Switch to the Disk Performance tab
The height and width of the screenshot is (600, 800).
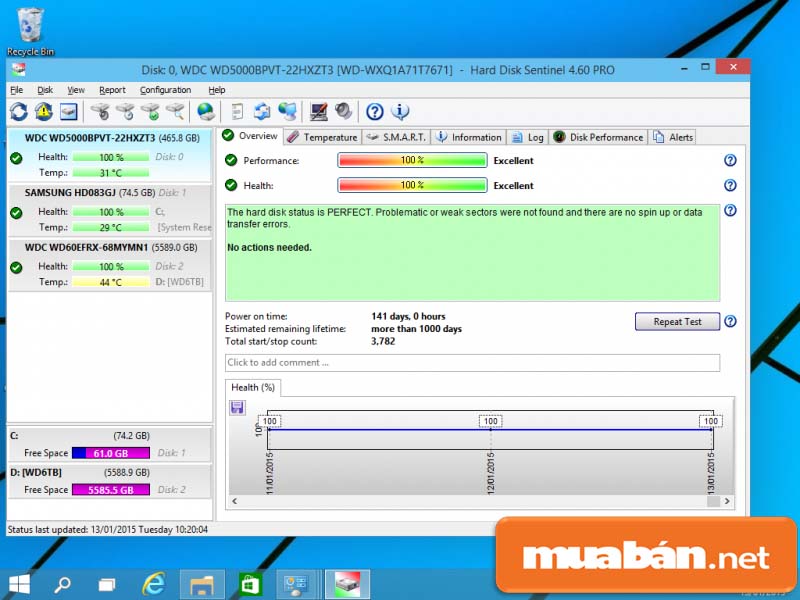[x=598, y=137]
